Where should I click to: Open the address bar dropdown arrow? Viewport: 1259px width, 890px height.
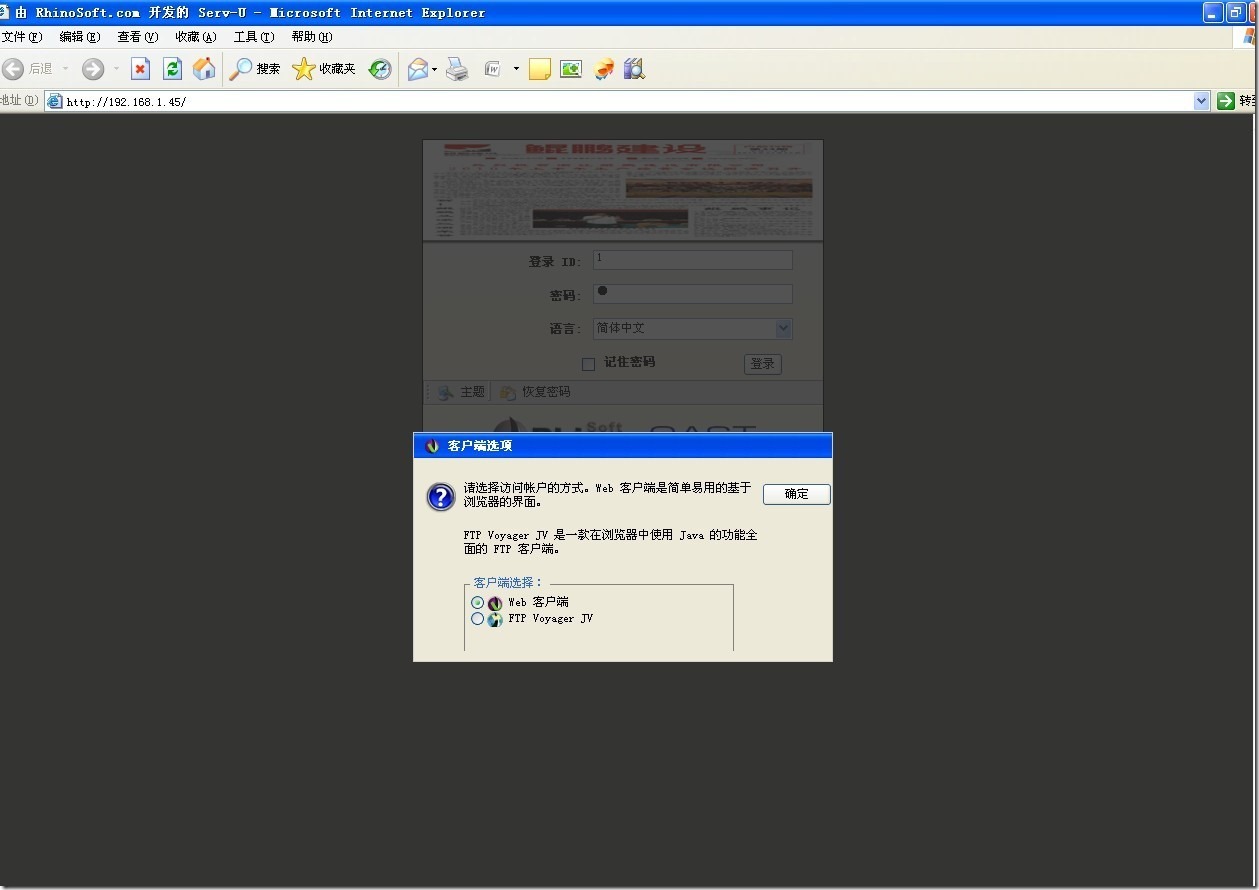1201,101
